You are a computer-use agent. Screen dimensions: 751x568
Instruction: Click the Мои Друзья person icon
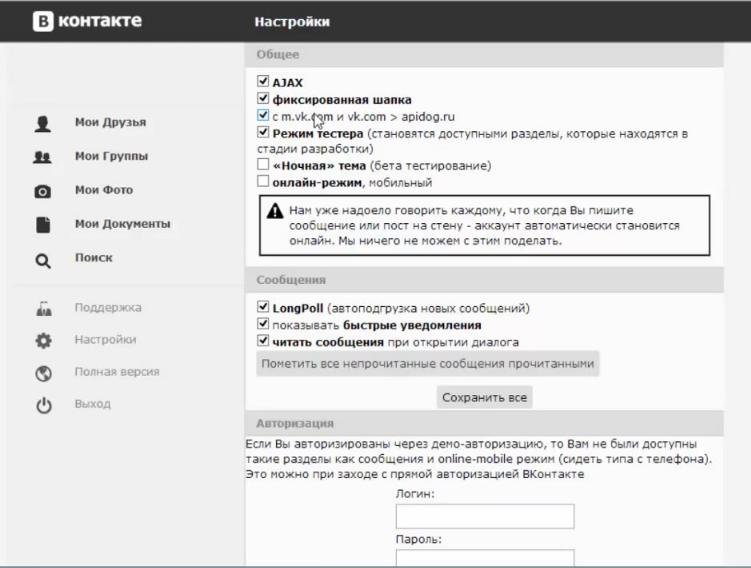[x=43, y=124]
